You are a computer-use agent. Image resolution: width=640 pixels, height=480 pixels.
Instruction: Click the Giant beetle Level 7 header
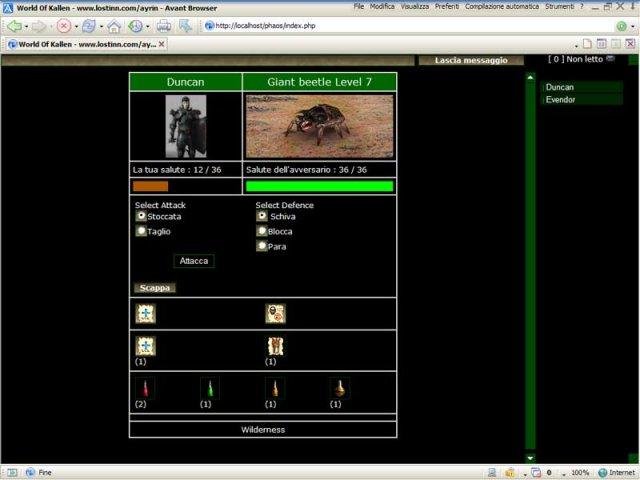(x=320, y=82)
